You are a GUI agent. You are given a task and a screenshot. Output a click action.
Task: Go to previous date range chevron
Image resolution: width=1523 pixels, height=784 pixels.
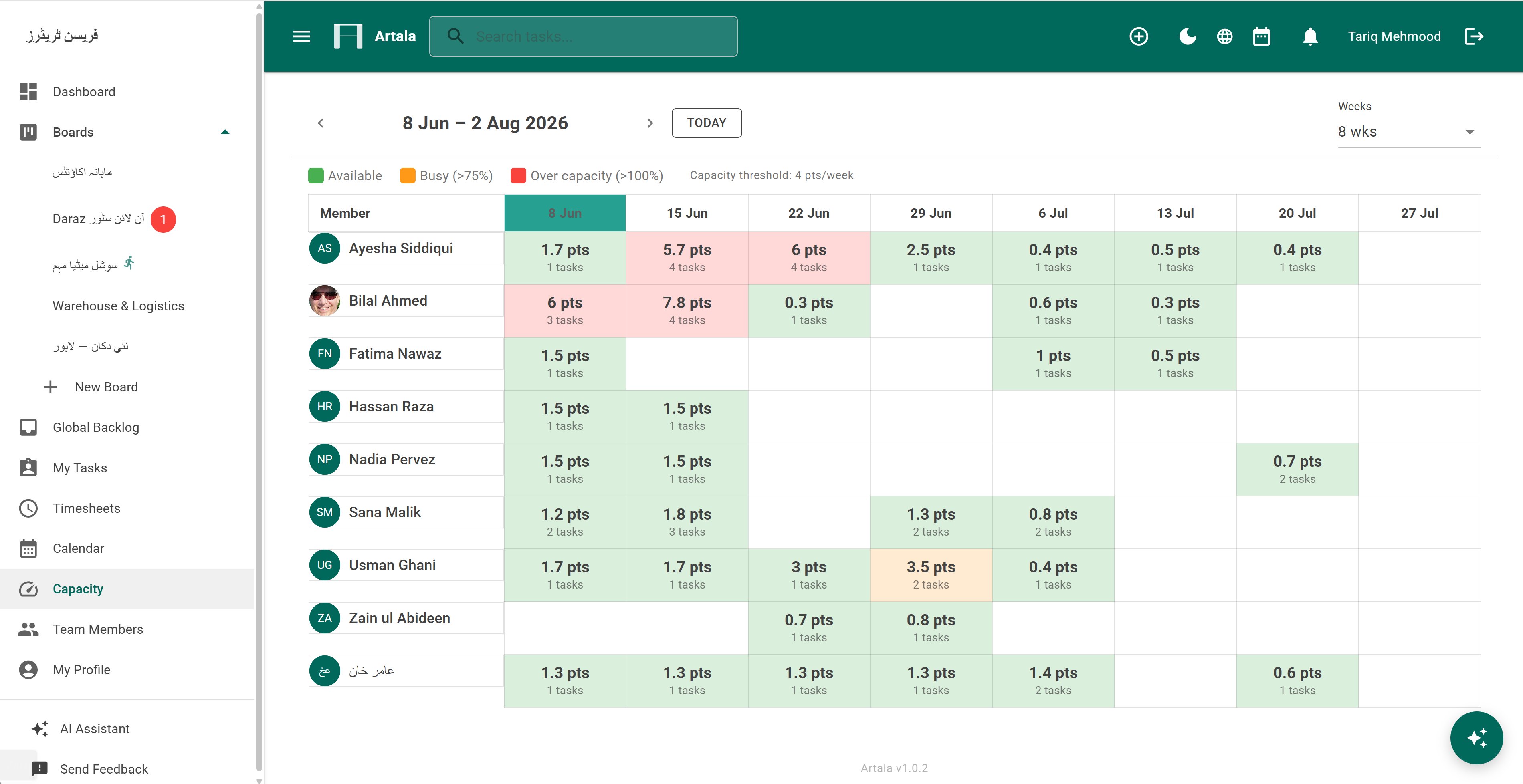321,123
